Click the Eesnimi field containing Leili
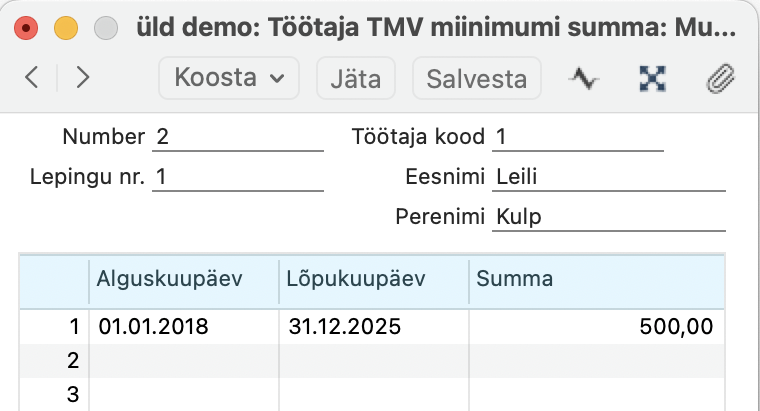 [x=609, y=177]
